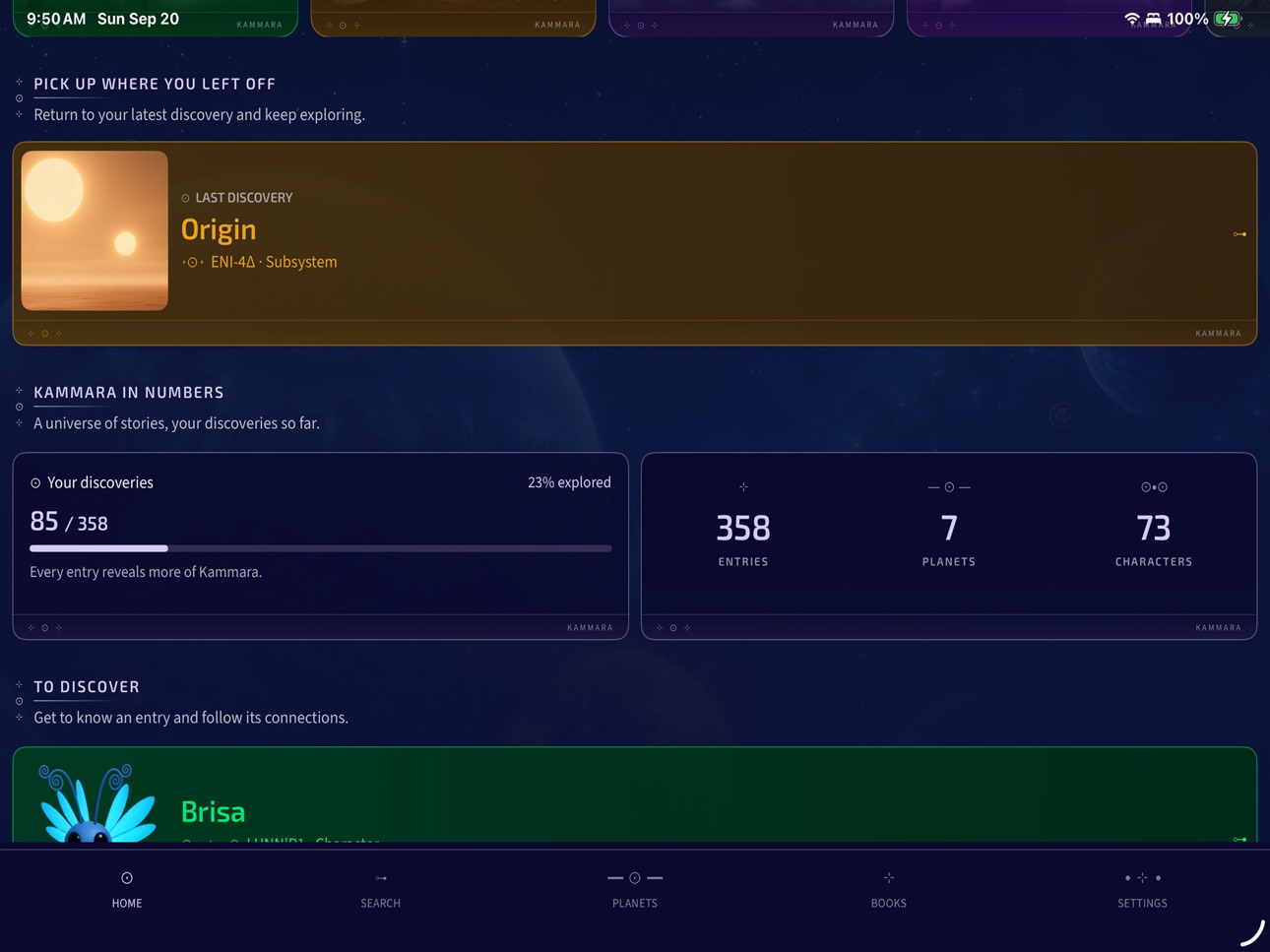1270x952 pixels.
Task: Click the "85 / 358" discovery count
Action: tap(69, 522)
